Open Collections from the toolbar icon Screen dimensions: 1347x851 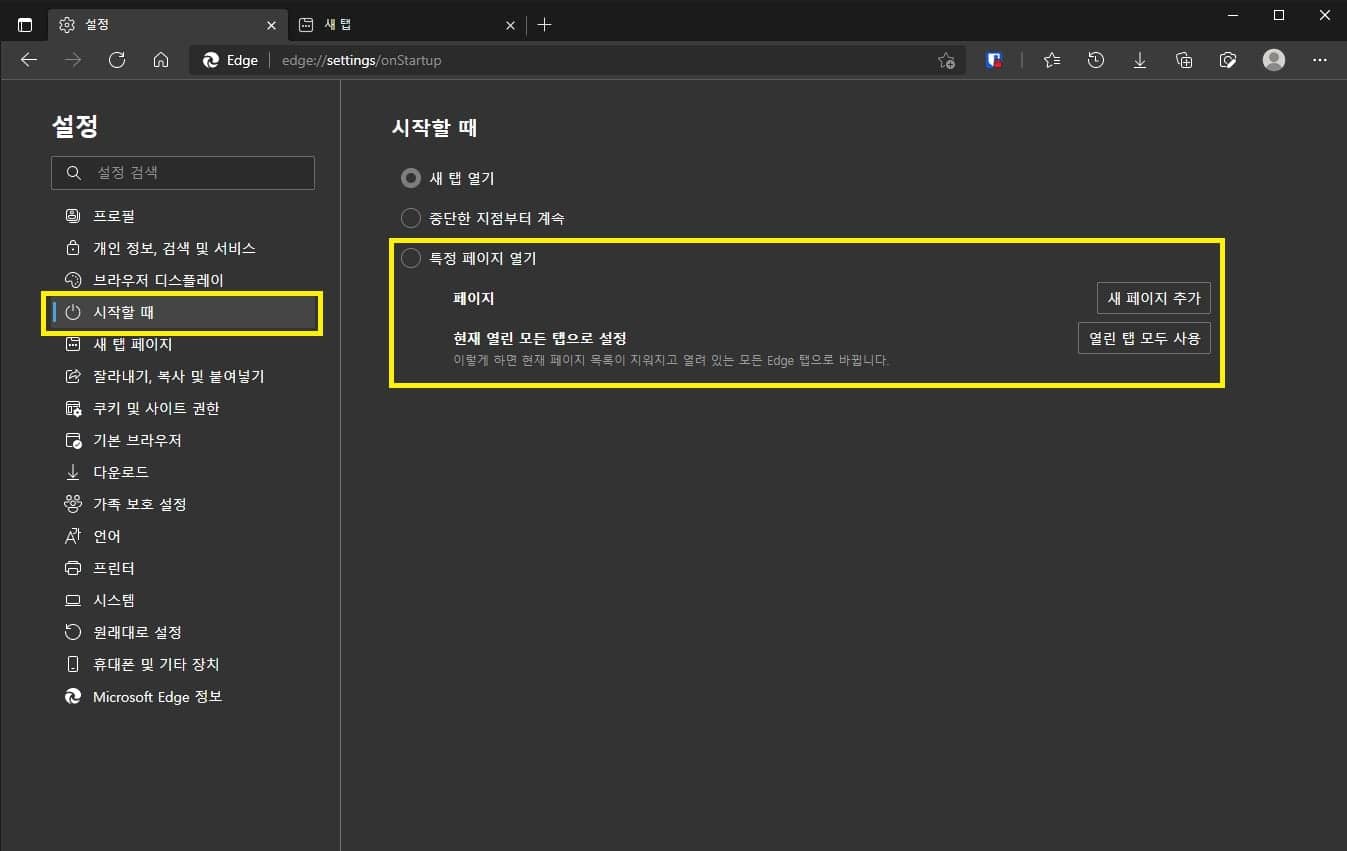click(1184, 60)
